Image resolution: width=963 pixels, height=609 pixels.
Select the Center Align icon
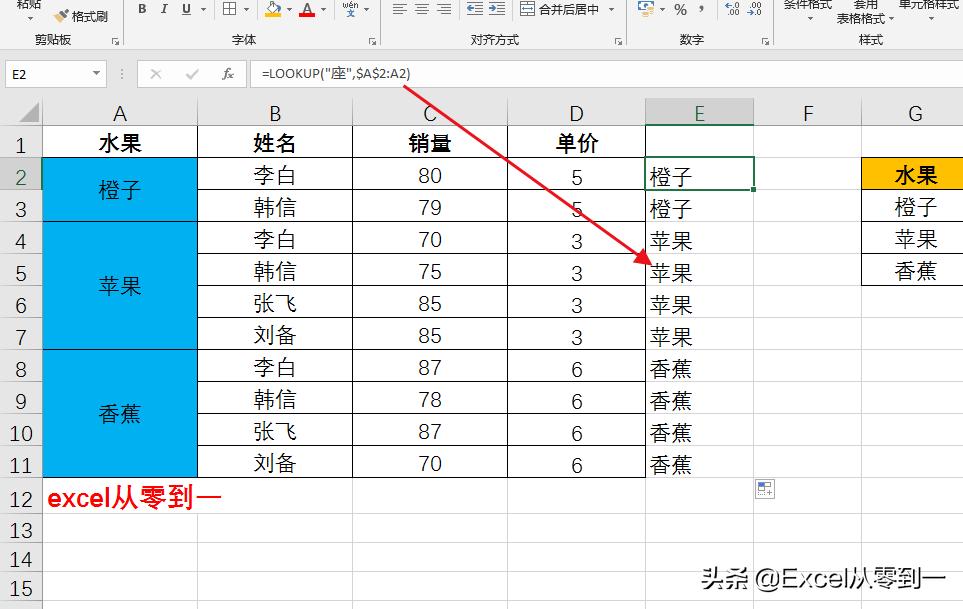(x=423, y=10)
